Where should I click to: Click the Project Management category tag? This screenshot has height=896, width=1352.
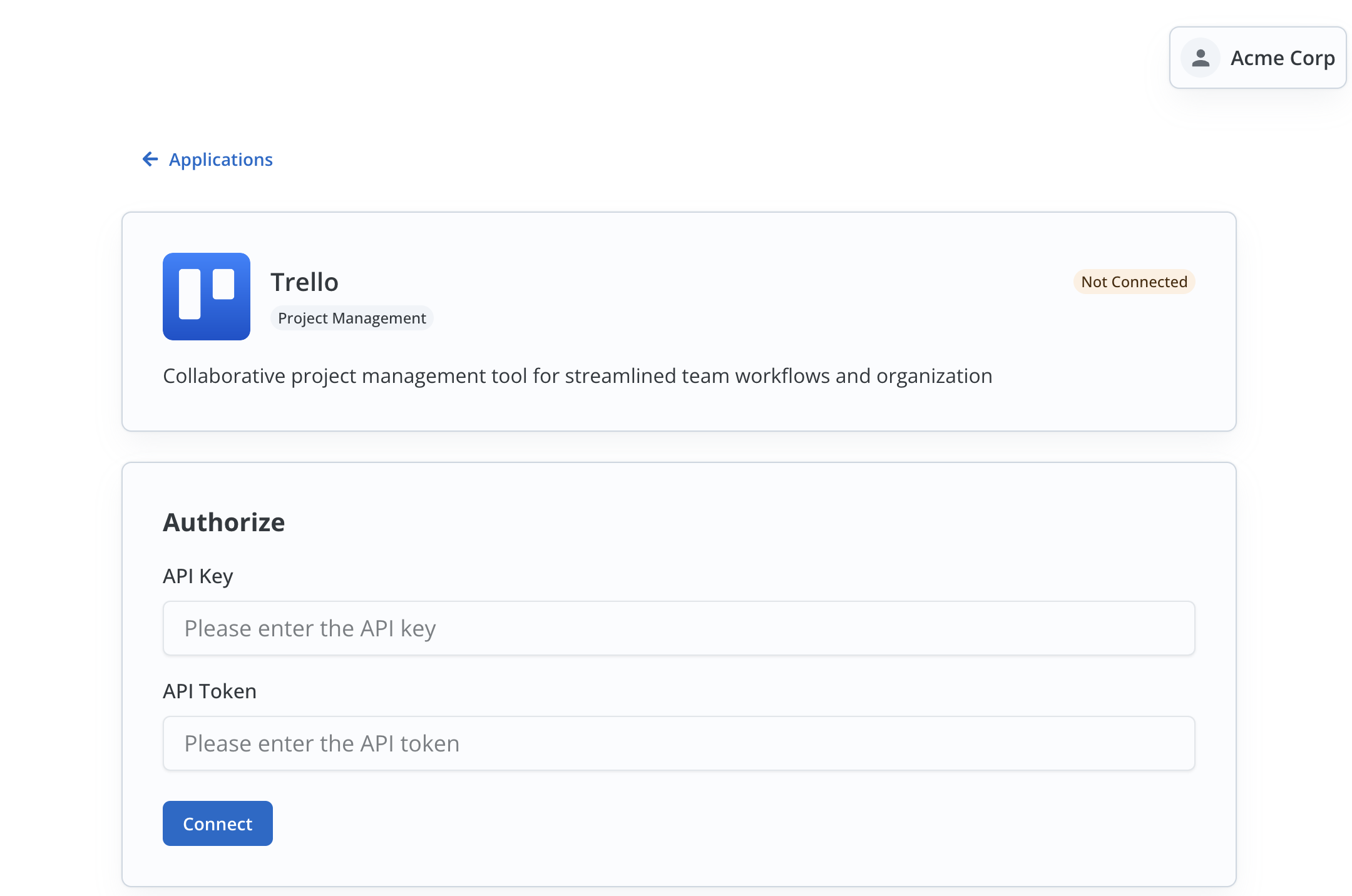click(x=352, y=318)
